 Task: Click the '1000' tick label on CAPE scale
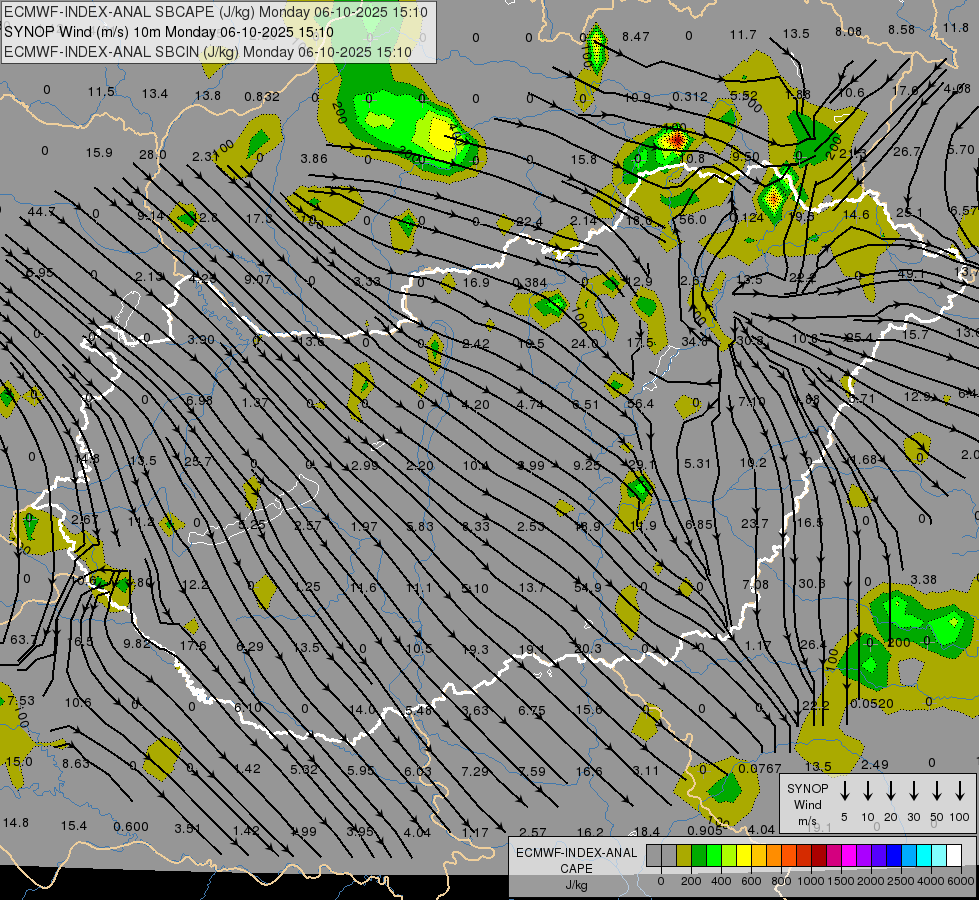[x=811, y=881]
